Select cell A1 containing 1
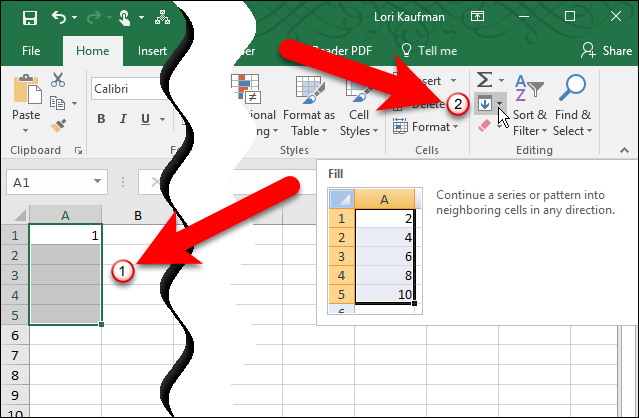This screenshot has width=639, height=418. 65,235
